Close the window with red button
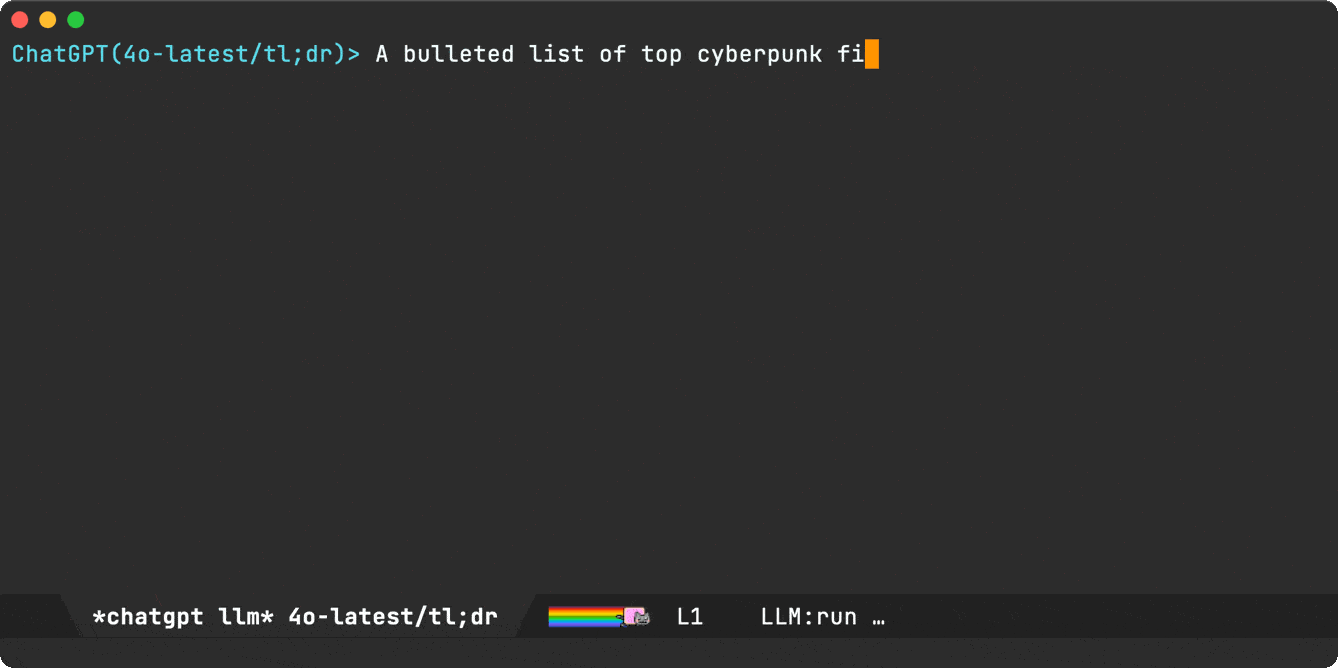 point(20,20)
